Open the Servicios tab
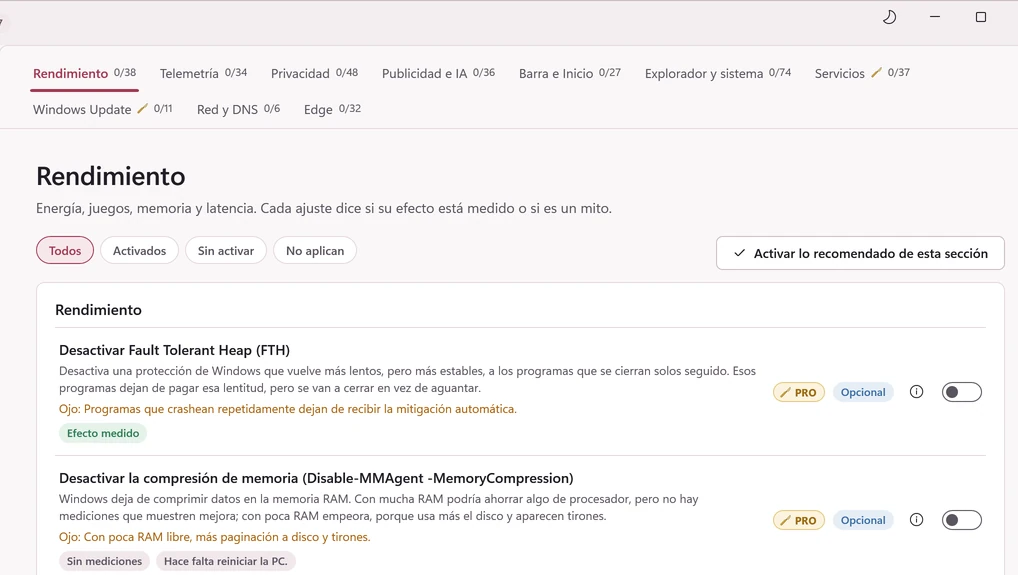 coord(862,73)
